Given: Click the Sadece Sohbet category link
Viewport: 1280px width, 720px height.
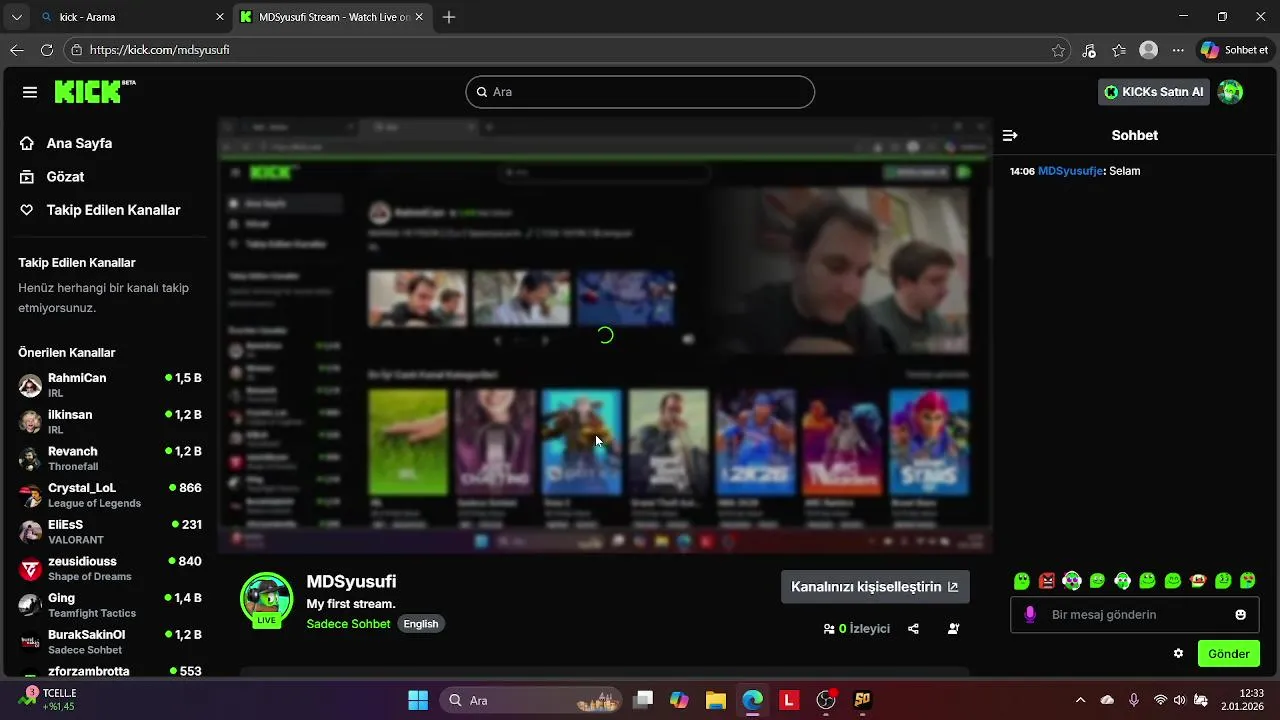Looking at the screenshot, I should (348, 624).
